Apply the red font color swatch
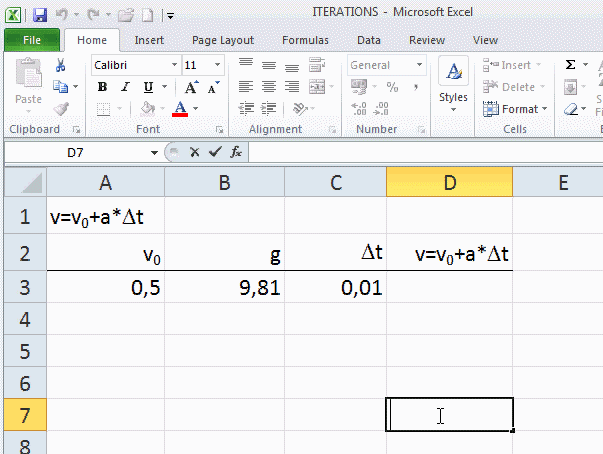This screenshot has width=603, height=454. coord(180,109)
